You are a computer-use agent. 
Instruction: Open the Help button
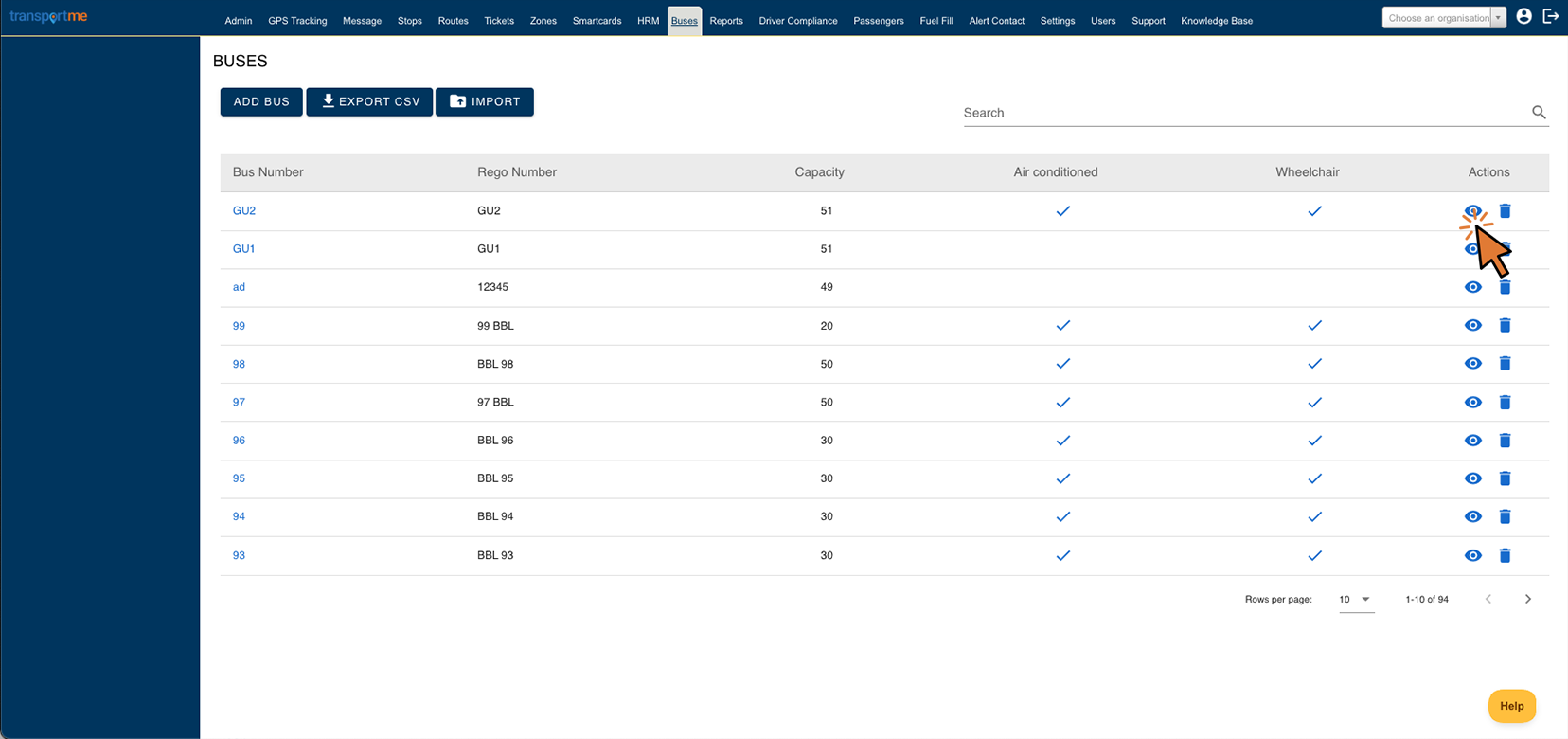click(1512, 706)
